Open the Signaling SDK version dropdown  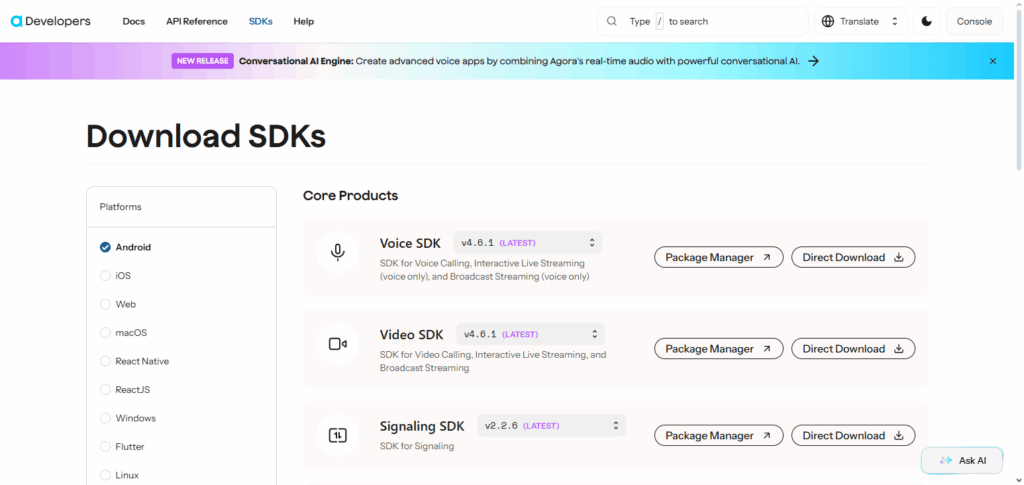(x=551, y=426)
